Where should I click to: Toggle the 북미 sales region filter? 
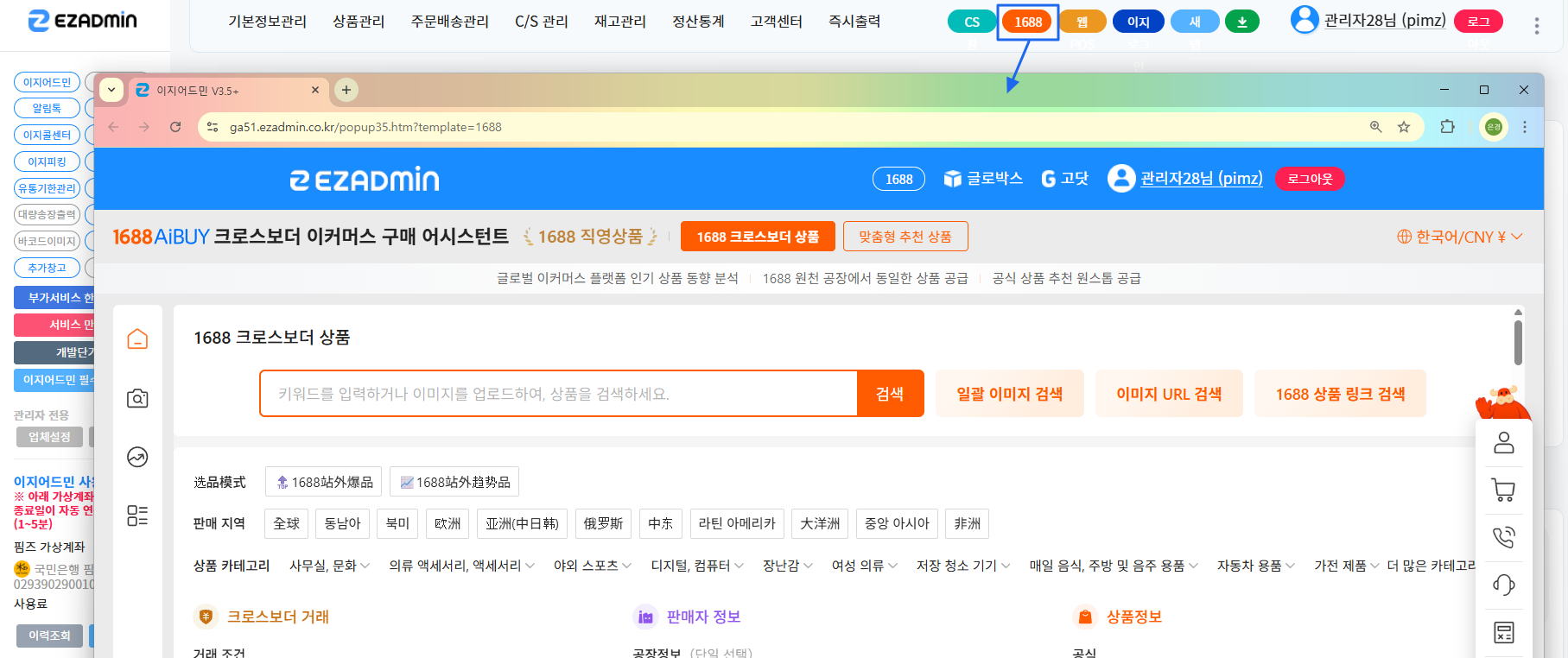pyautogui.click(x=397, y=523)
